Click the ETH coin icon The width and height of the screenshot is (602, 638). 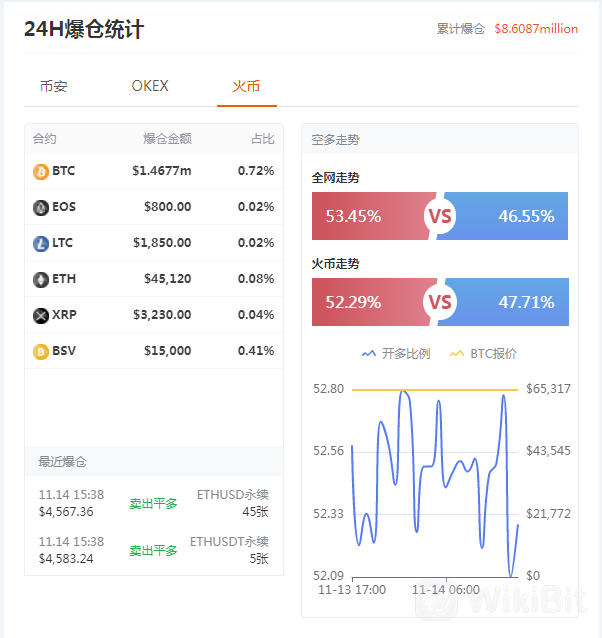click(41, 280)
